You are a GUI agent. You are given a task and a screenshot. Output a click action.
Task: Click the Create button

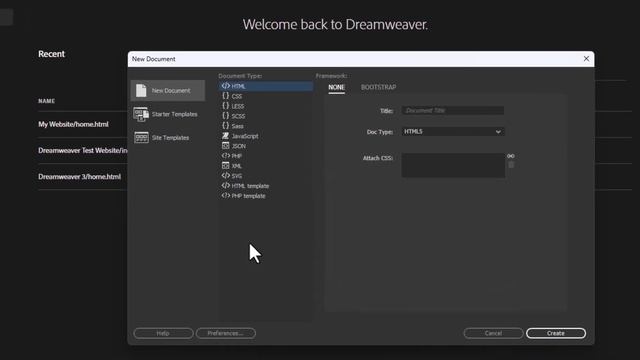(556, 333)
